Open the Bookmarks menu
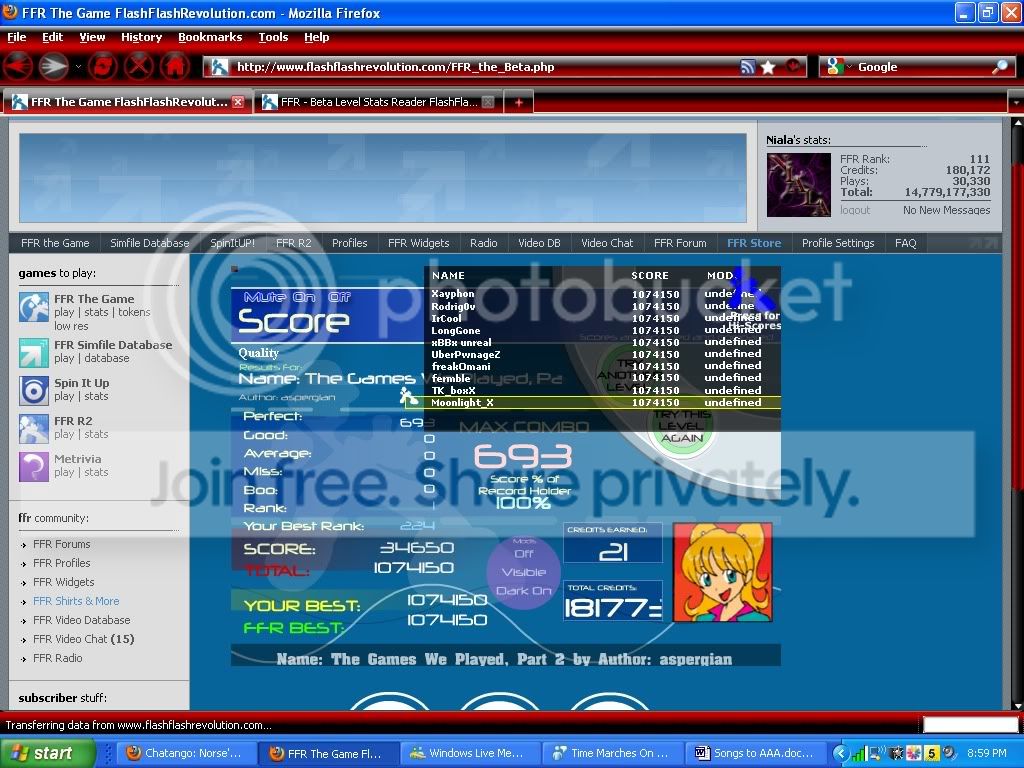 pyautogui.click(x=210, y=37)
